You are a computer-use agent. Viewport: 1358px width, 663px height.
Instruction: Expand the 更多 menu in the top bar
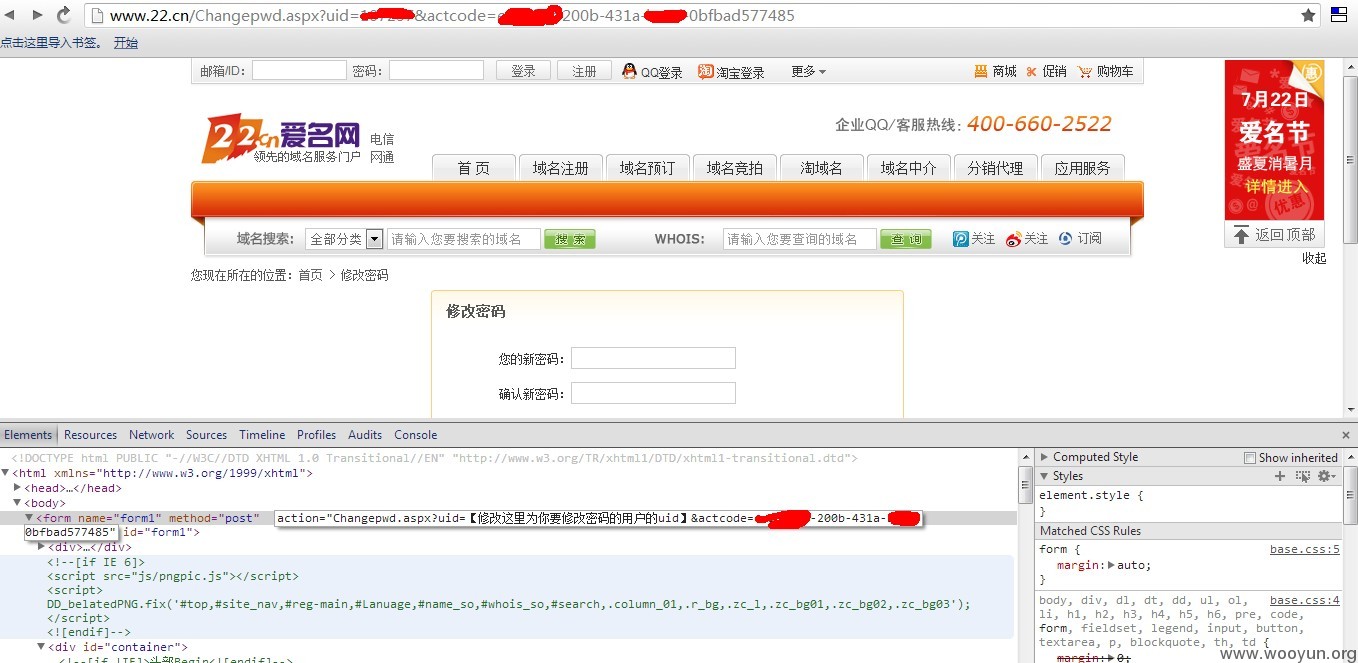coord(809,71)
